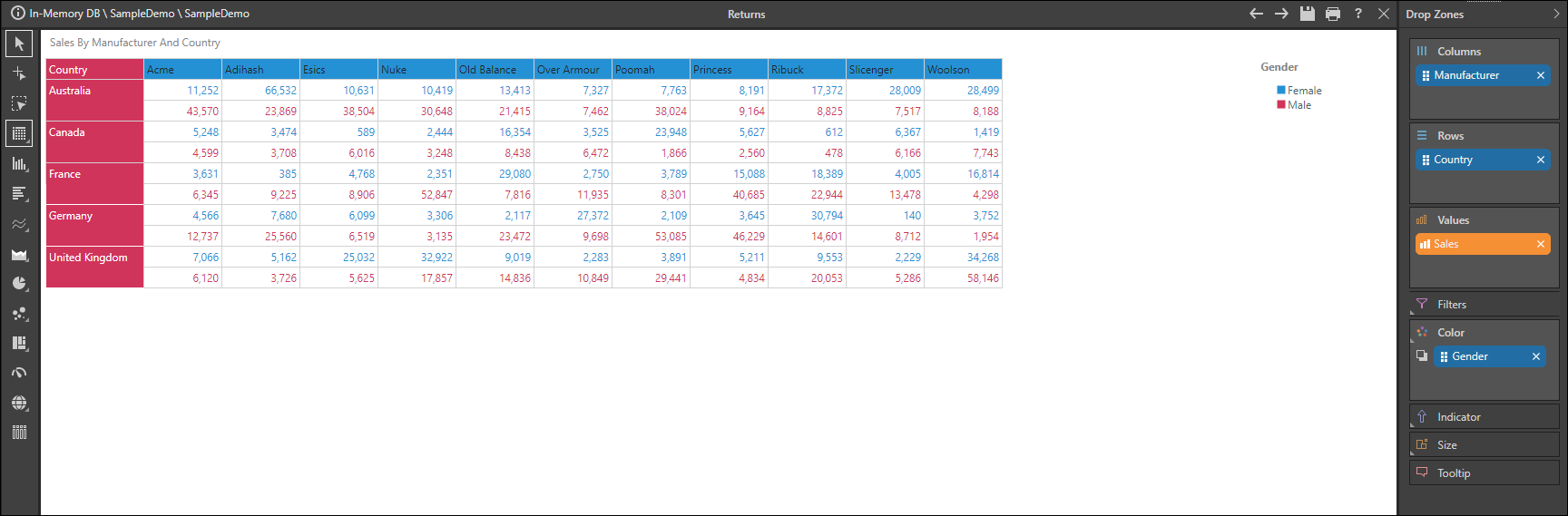Viewport: 1568px width, 516px height.
Task: Choose the area chart visualization
Action: 19,253
